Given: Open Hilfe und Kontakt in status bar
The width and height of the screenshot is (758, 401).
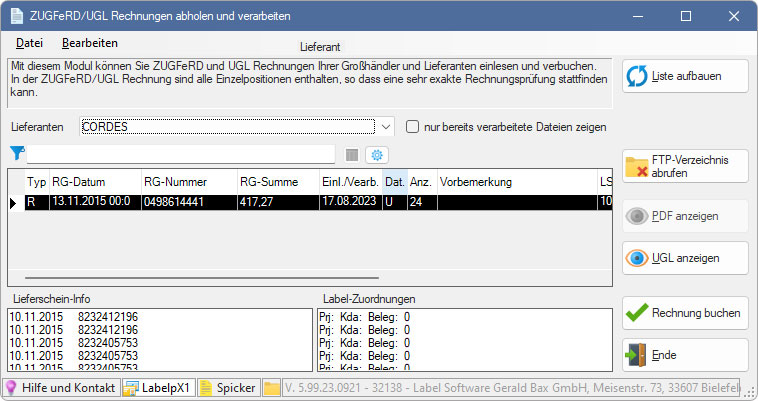Looking at the screenshot, I should 61,388.
